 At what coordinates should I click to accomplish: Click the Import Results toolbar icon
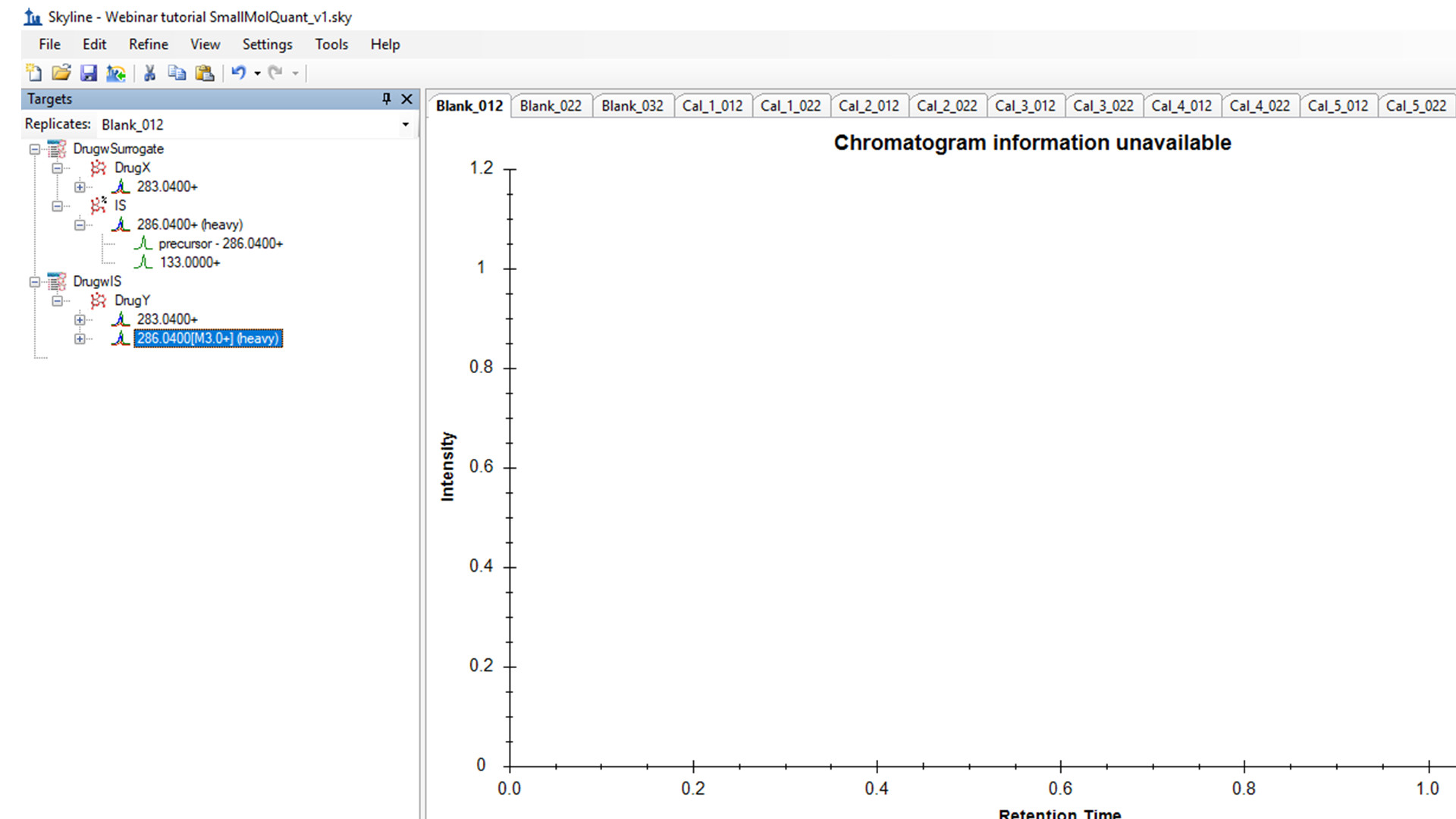[116, 73]
